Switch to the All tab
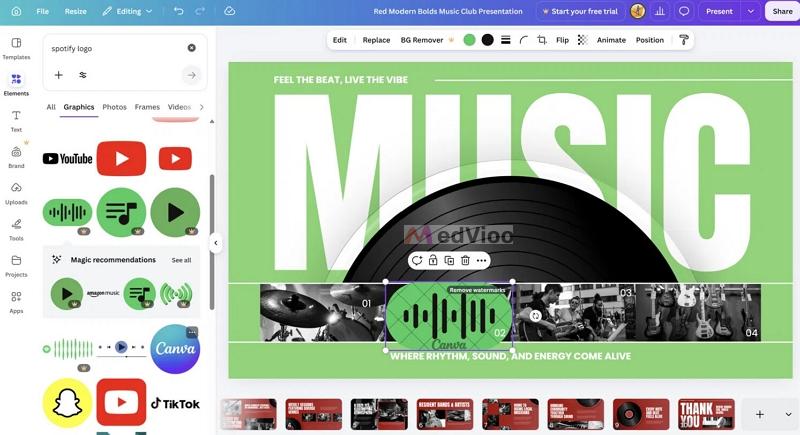Image resolution: width=800 pixels, height=435 pixels. tap(51, 107)
